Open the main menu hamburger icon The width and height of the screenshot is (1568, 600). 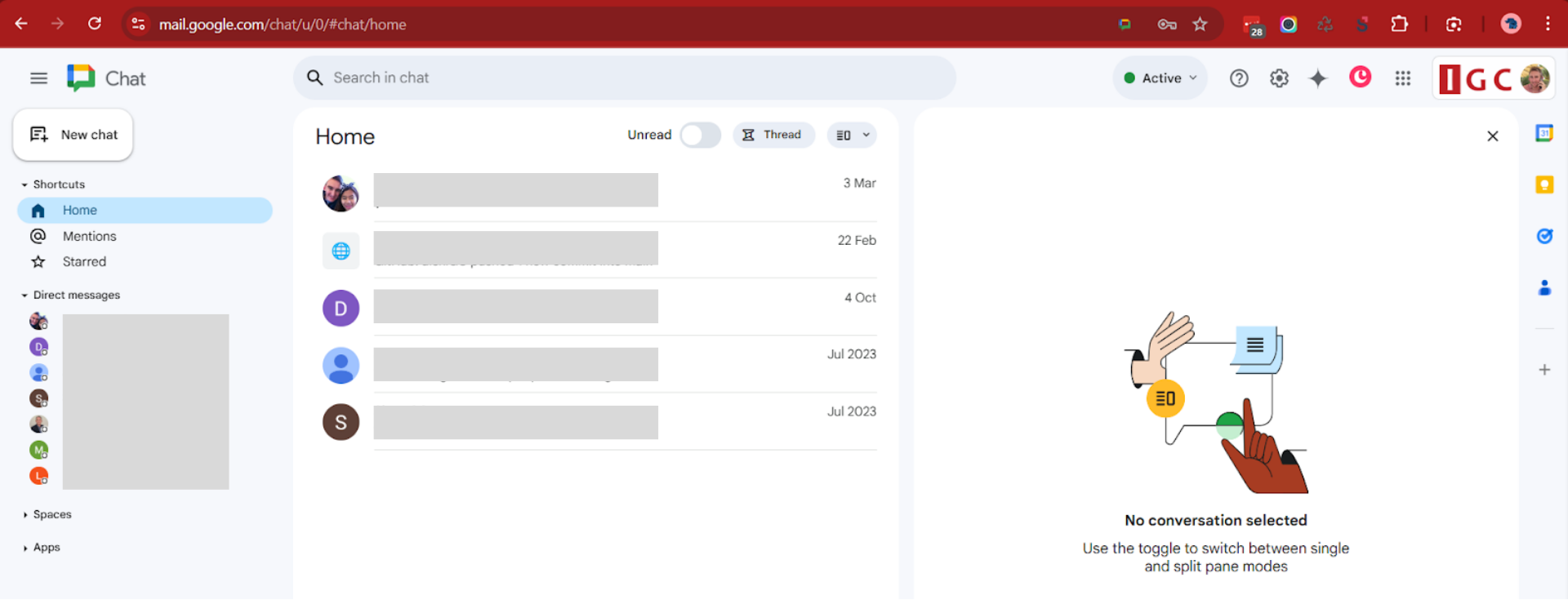pos(38,78)
